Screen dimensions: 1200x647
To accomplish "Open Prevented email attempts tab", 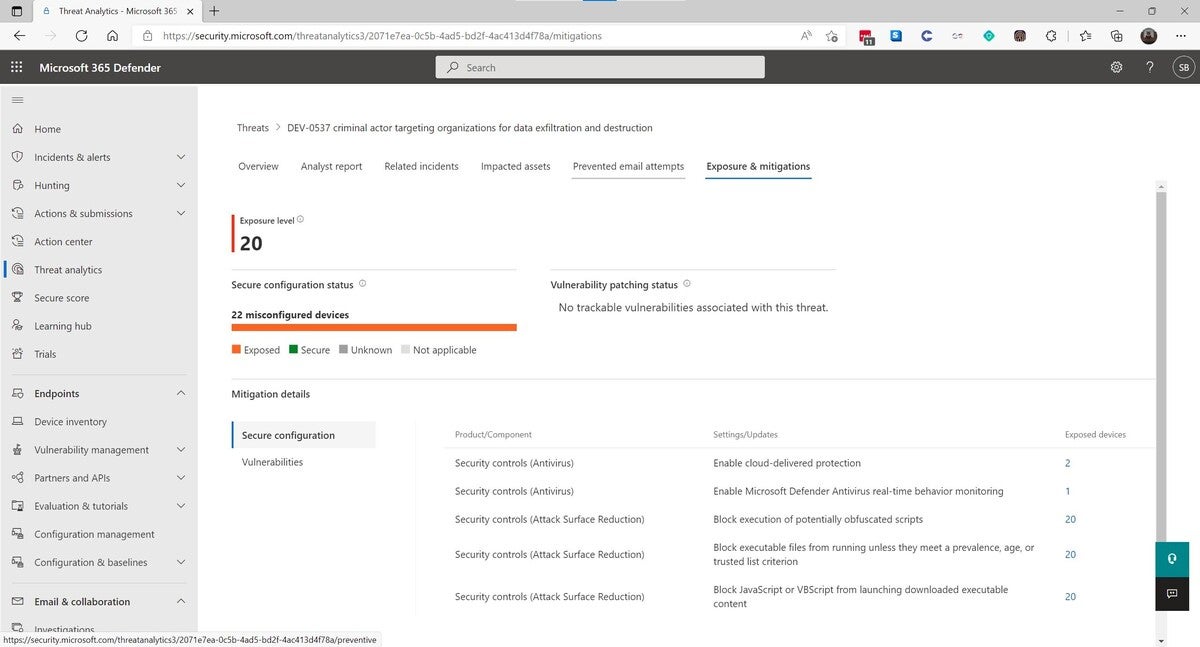I will (628, 166).
